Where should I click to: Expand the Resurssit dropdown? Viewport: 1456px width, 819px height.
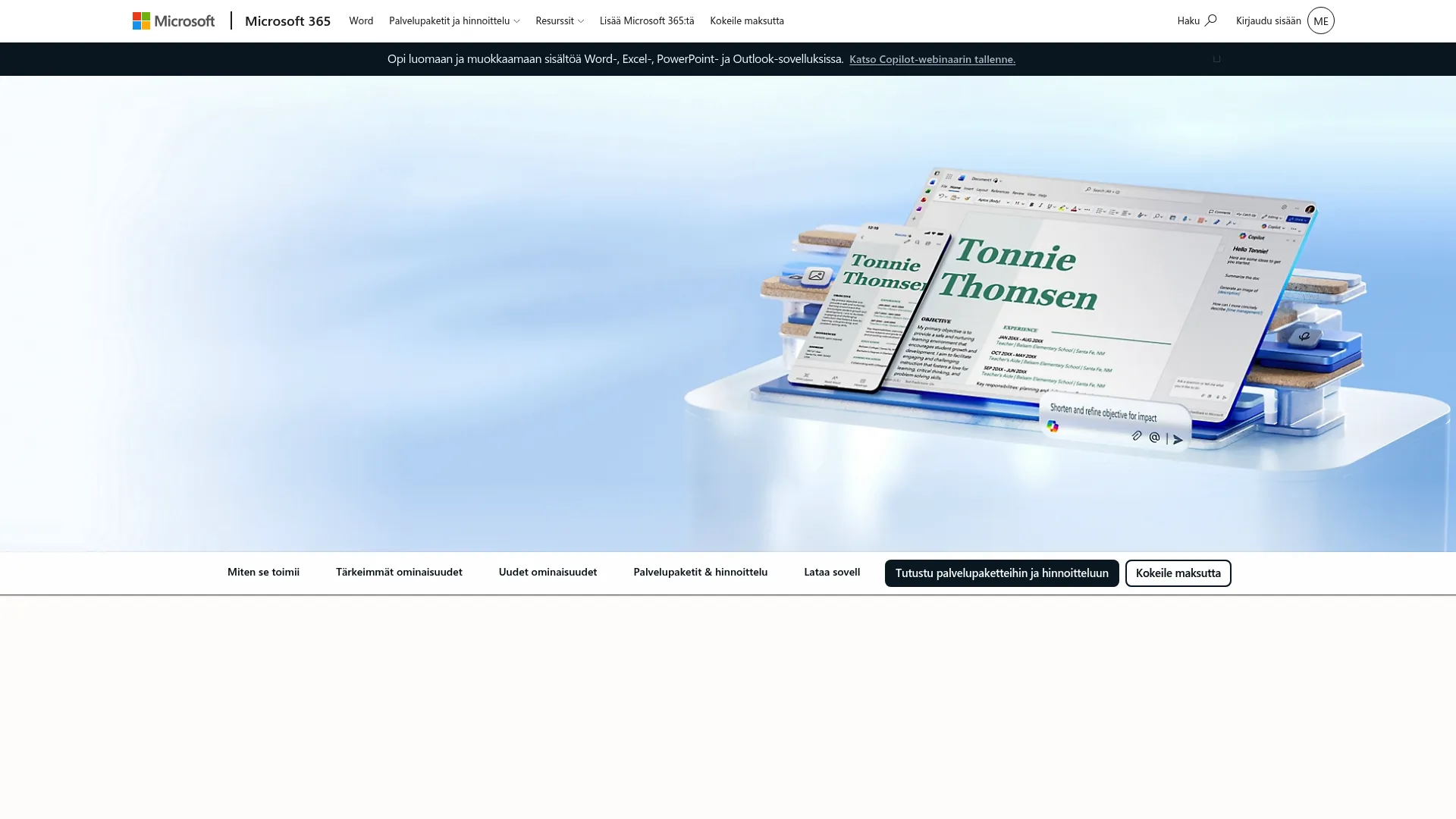click(560, 20)
